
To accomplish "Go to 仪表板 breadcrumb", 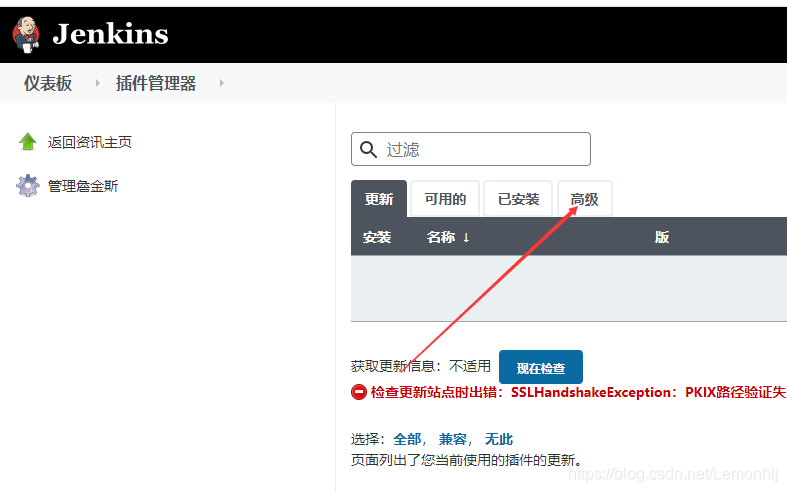I will pos(48,83).
